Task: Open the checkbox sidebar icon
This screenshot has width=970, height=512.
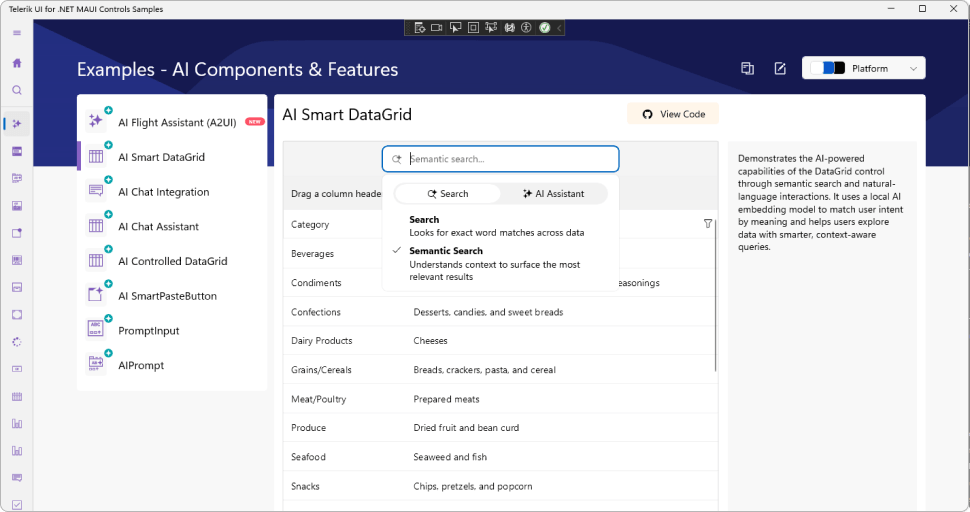Action: (17, 505)
